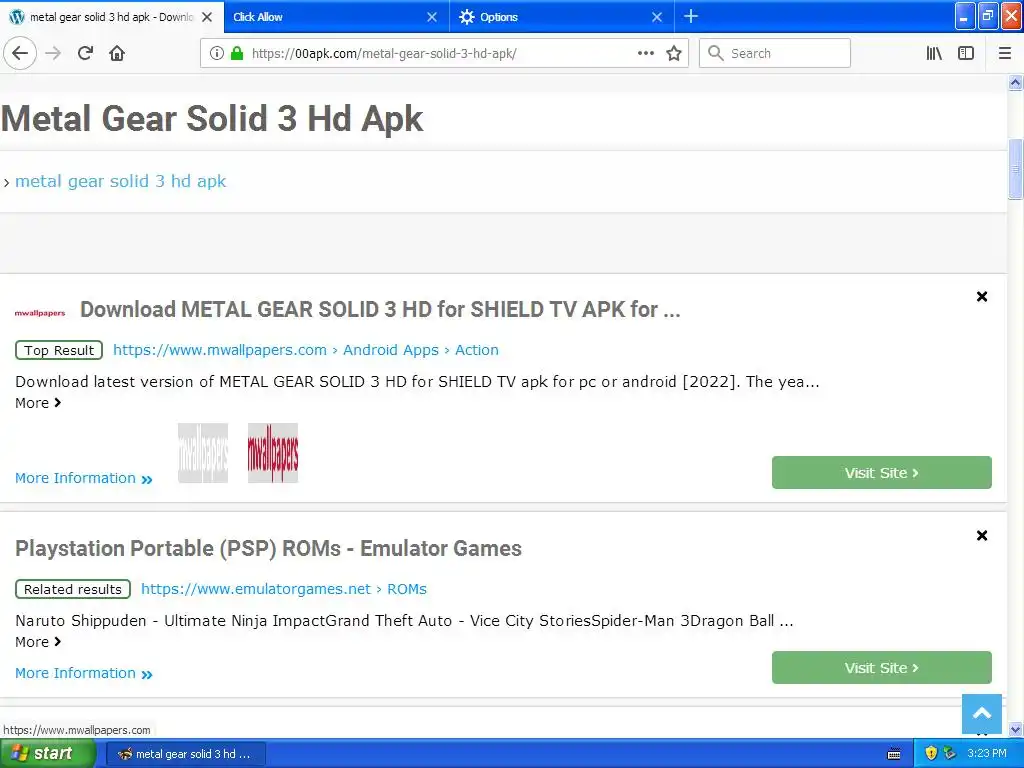This screenshot has width=1024, height=768.
Task: Open Download METAL GEAR SOLID 3 HD result title
Action: pos(380,309)
